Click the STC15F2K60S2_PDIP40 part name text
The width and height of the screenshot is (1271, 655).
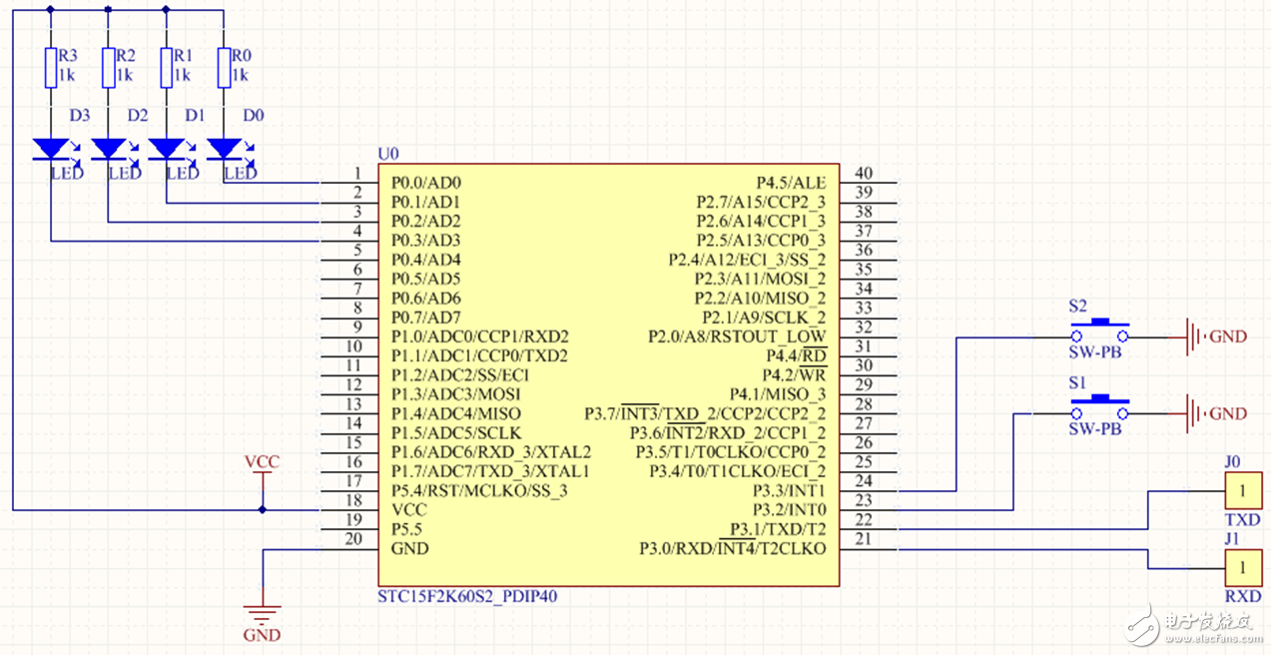pos(467,597)
